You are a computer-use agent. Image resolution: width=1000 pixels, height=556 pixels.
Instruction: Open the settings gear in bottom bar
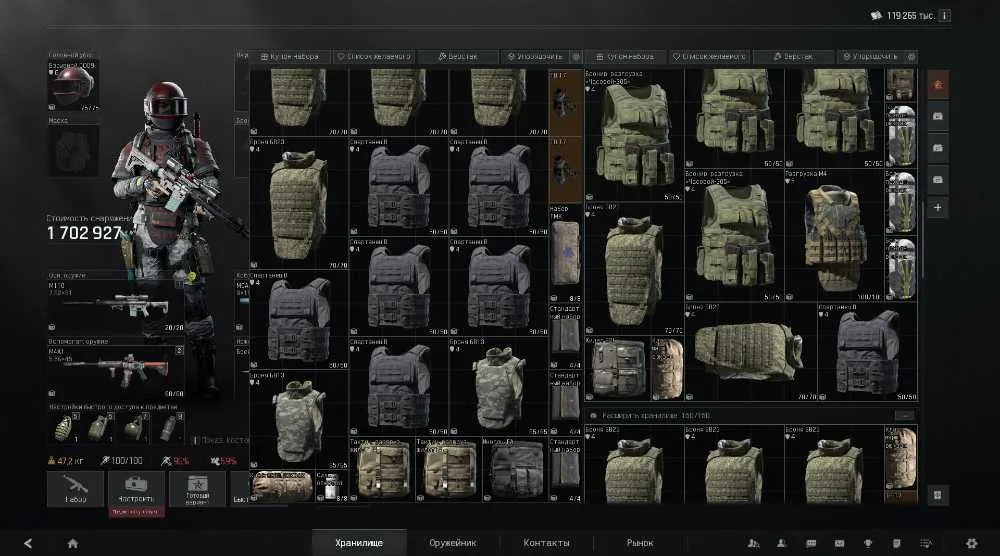point(971,543)
